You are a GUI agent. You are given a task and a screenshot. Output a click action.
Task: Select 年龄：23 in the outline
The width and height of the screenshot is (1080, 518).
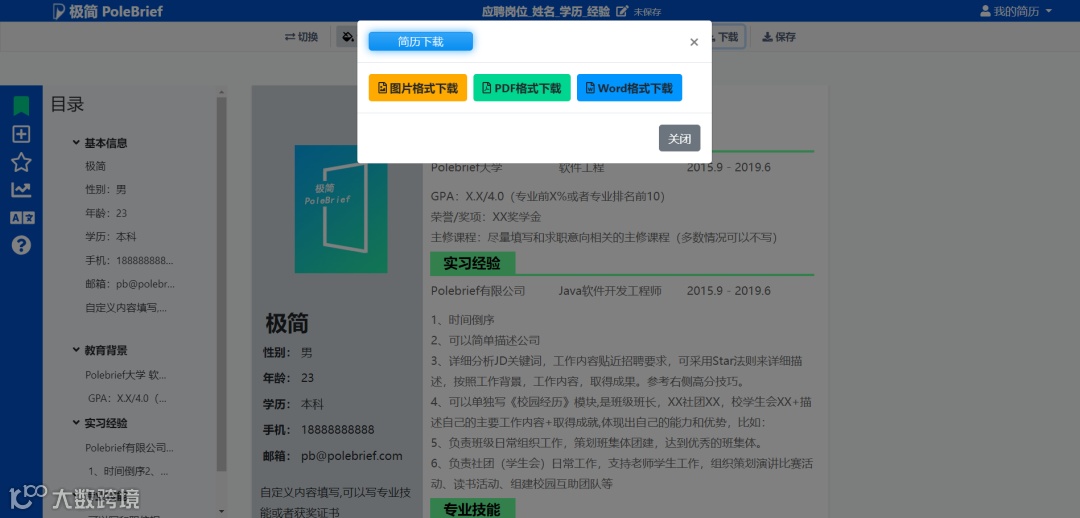coord(106,213)
